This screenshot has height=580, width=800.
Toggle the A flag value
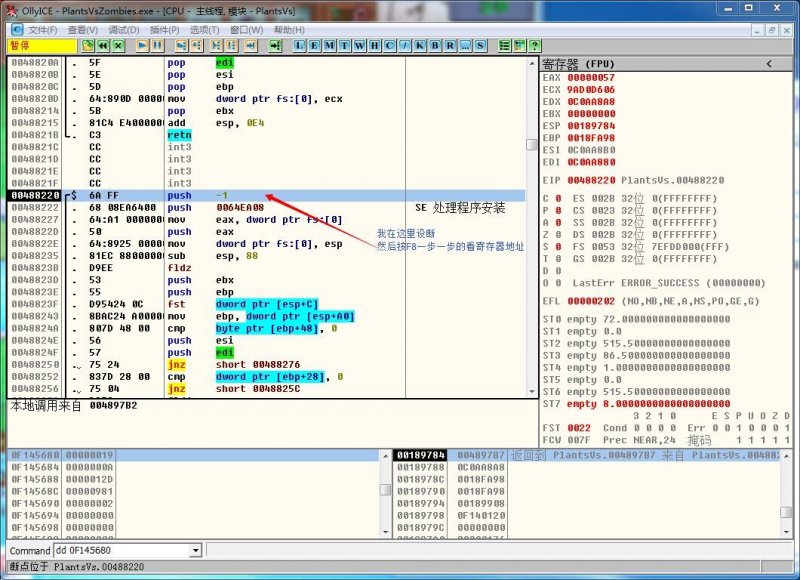click(559, 223)
